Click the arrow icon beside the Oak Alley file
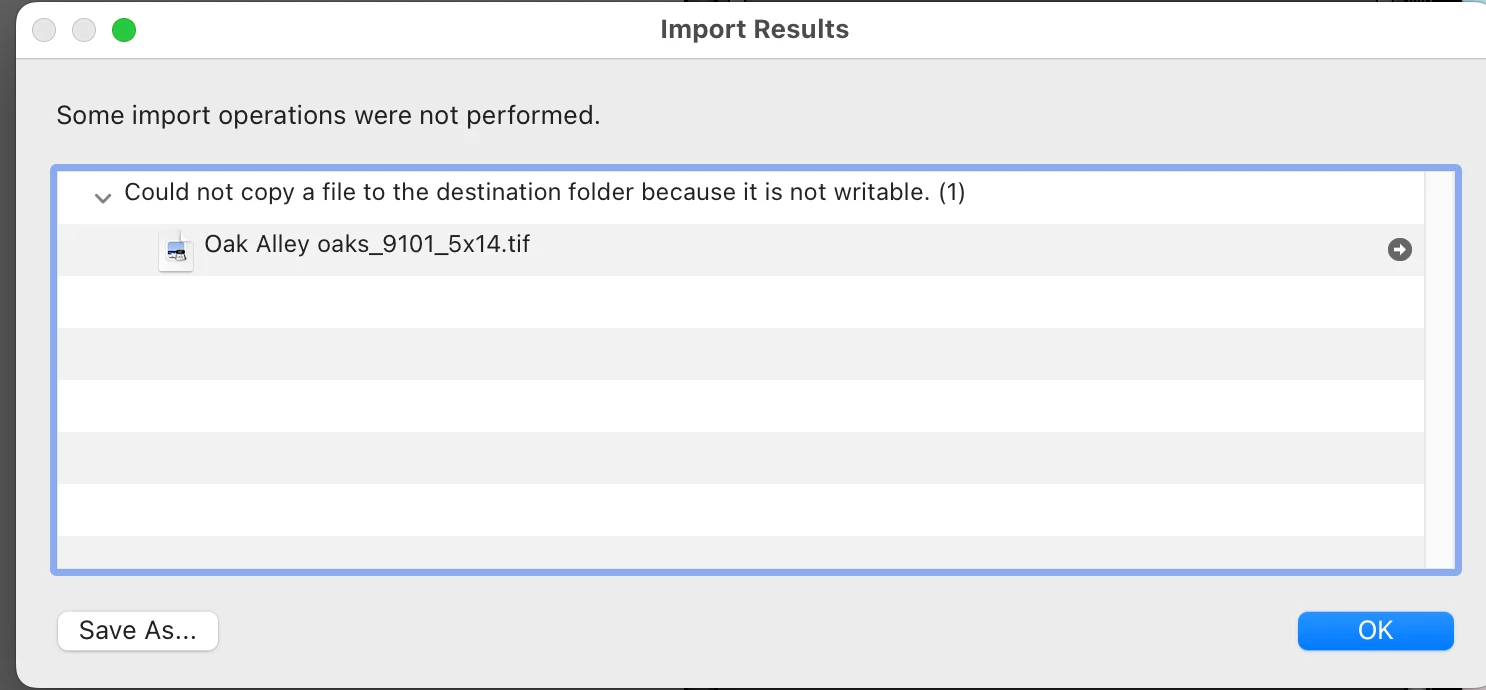This screenshot has width=1486, height=690. click(1400, 250)
